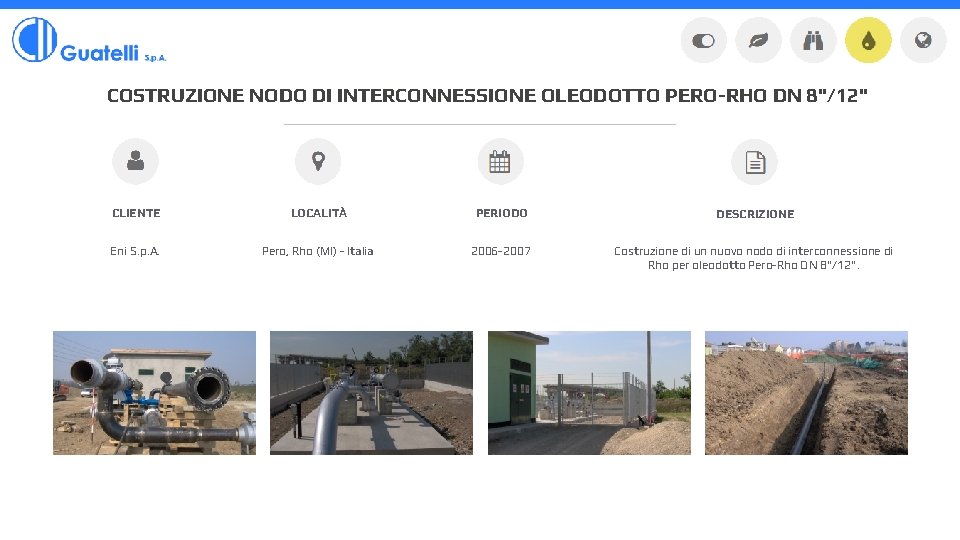The width and height of the screenshot is (960, 540).
Task: Open the globe icon in header
Action: click(923, 40)
